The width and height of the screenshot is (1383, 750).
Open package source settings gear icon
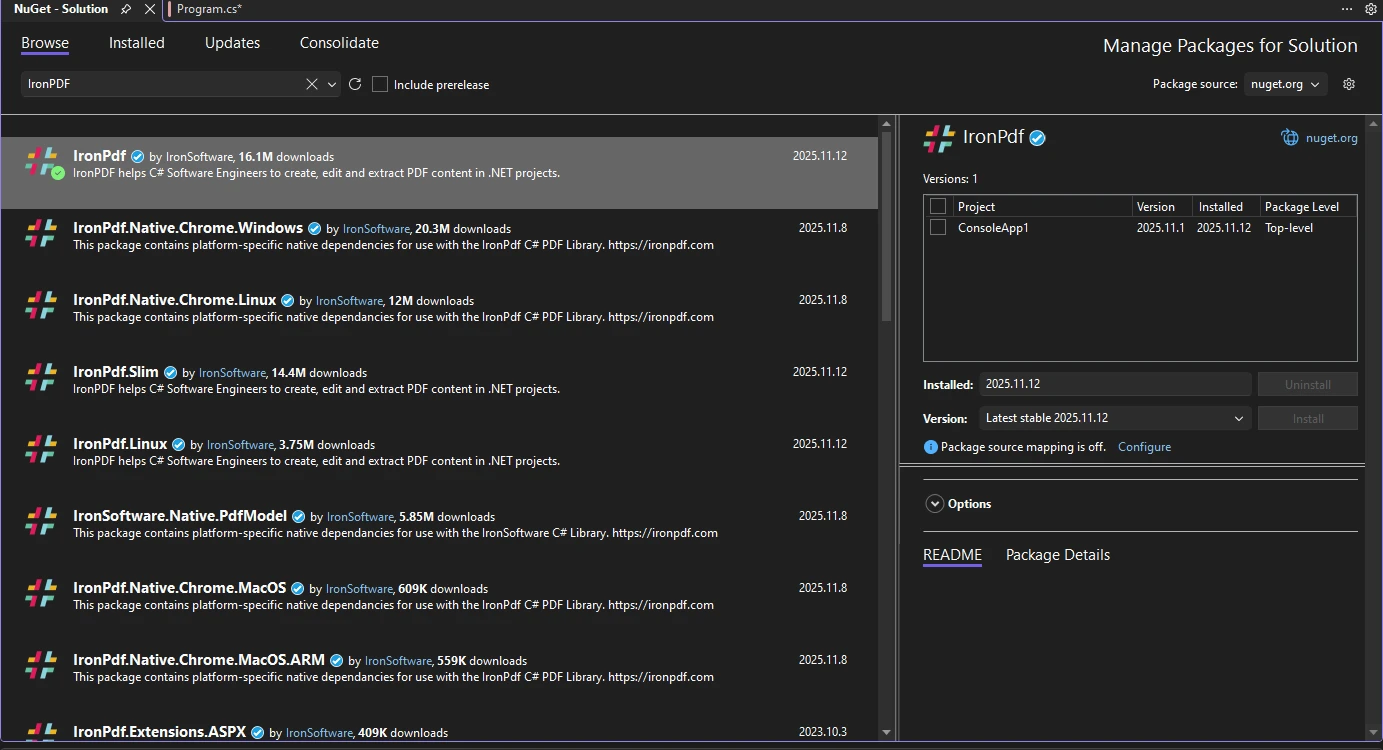click(1349, 85)
